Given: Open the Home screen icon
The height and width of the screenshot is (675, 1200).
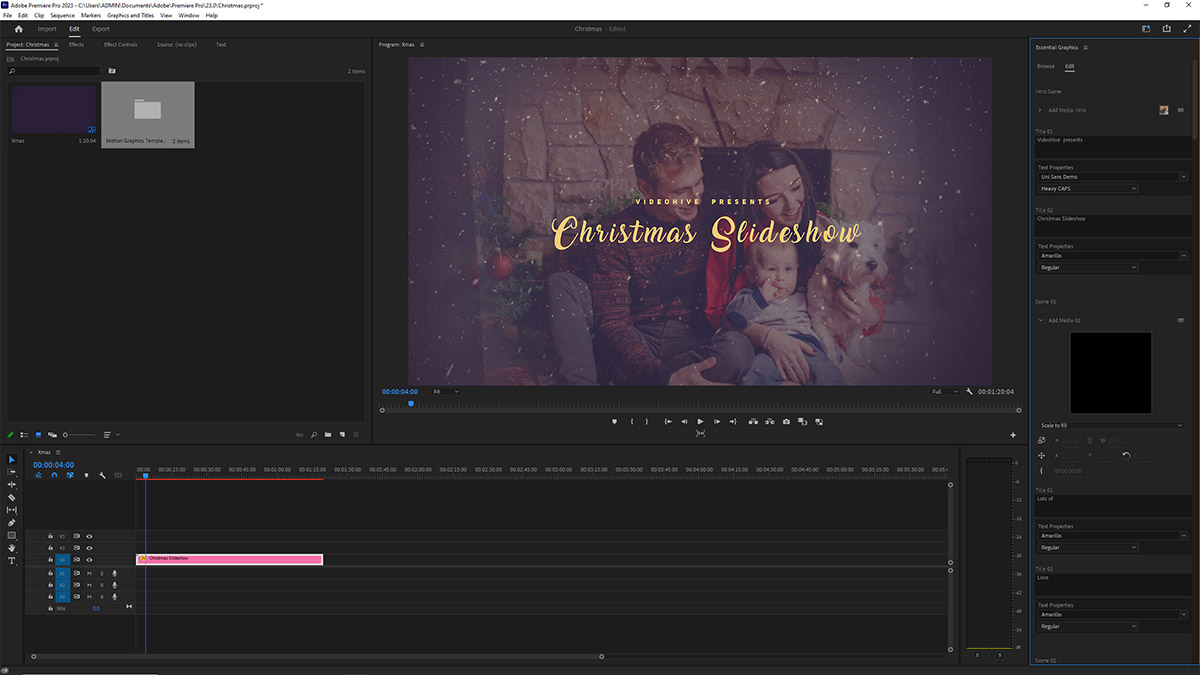Looking at the screenshot, I should pos(18,29).
